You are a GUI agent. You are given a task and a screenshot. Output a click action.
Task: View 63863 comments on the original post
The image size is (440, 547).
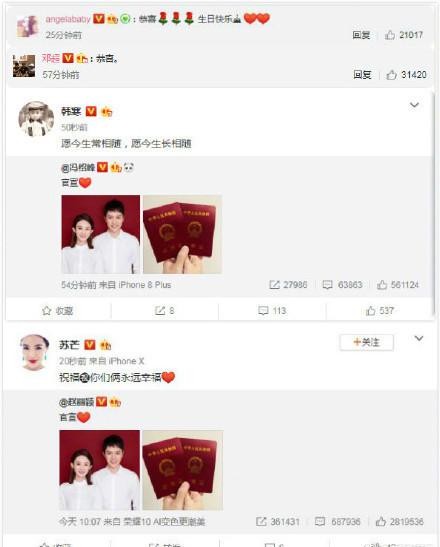click(x=342, y=285)
